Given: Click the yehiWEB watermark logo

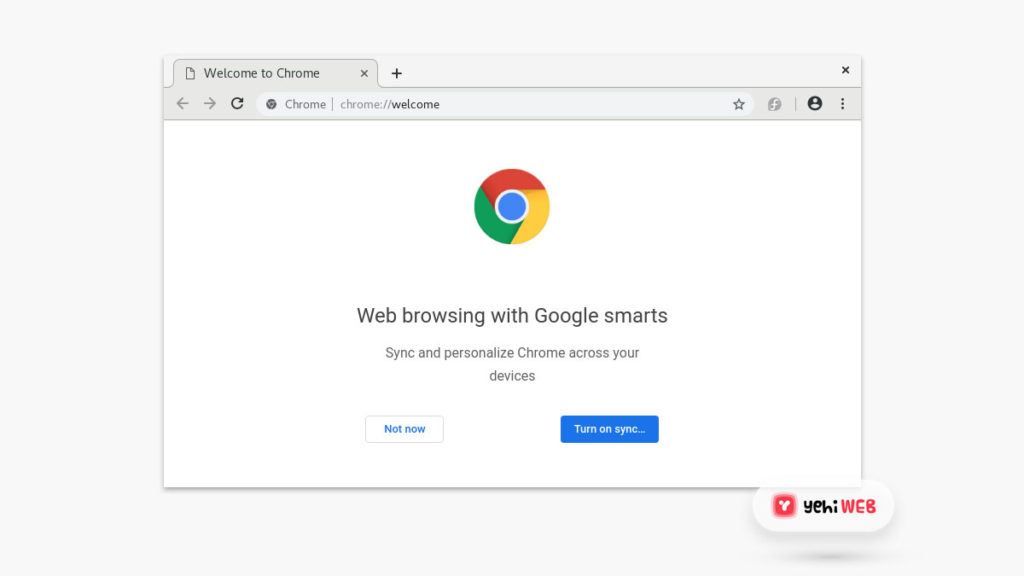Looking at the screenshot, I should click(x=824, y=506).
